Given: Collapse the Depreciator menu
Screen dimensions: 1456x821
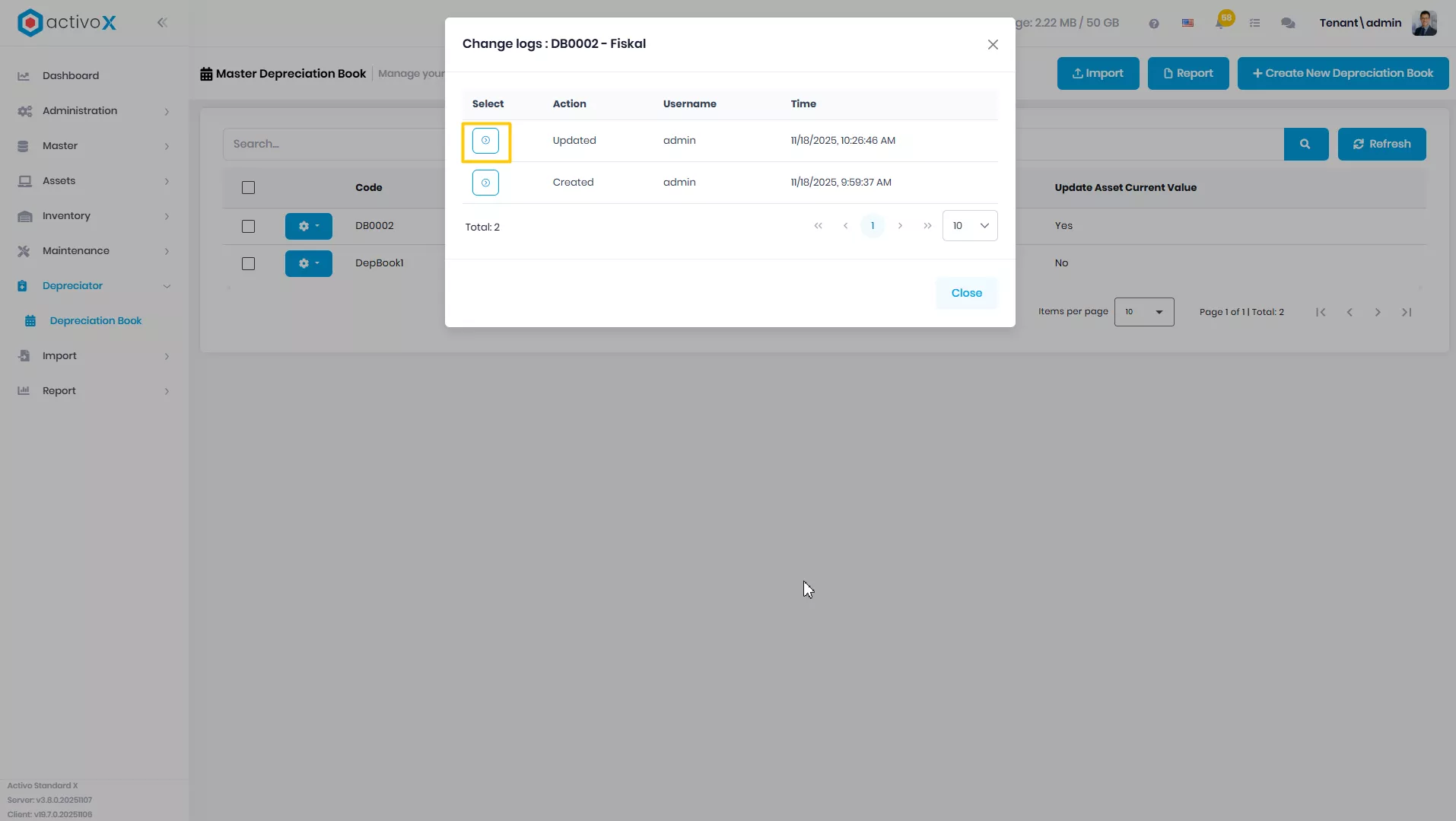Looking at the screenshot, I should tap(94, 286).
